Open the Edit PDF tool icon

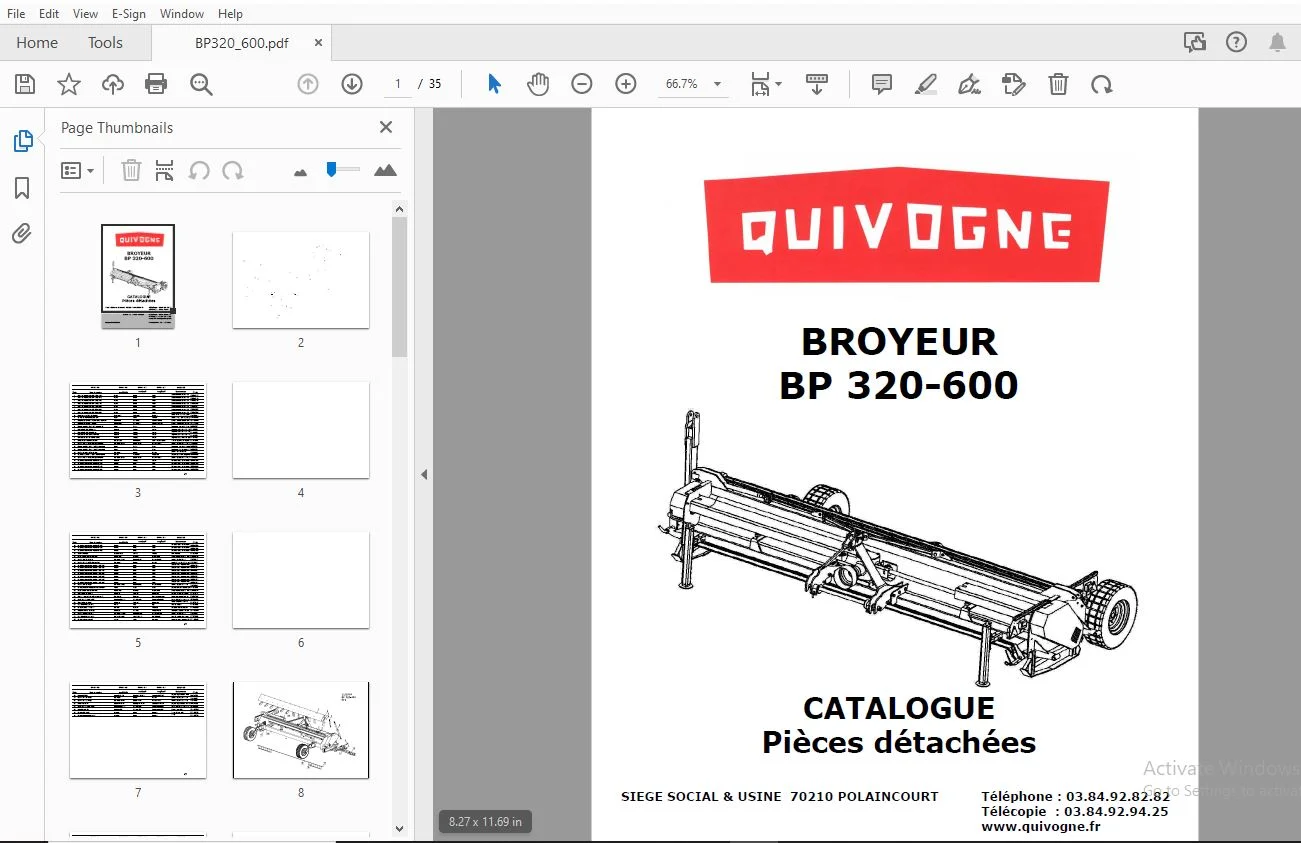pos(1014,84)
